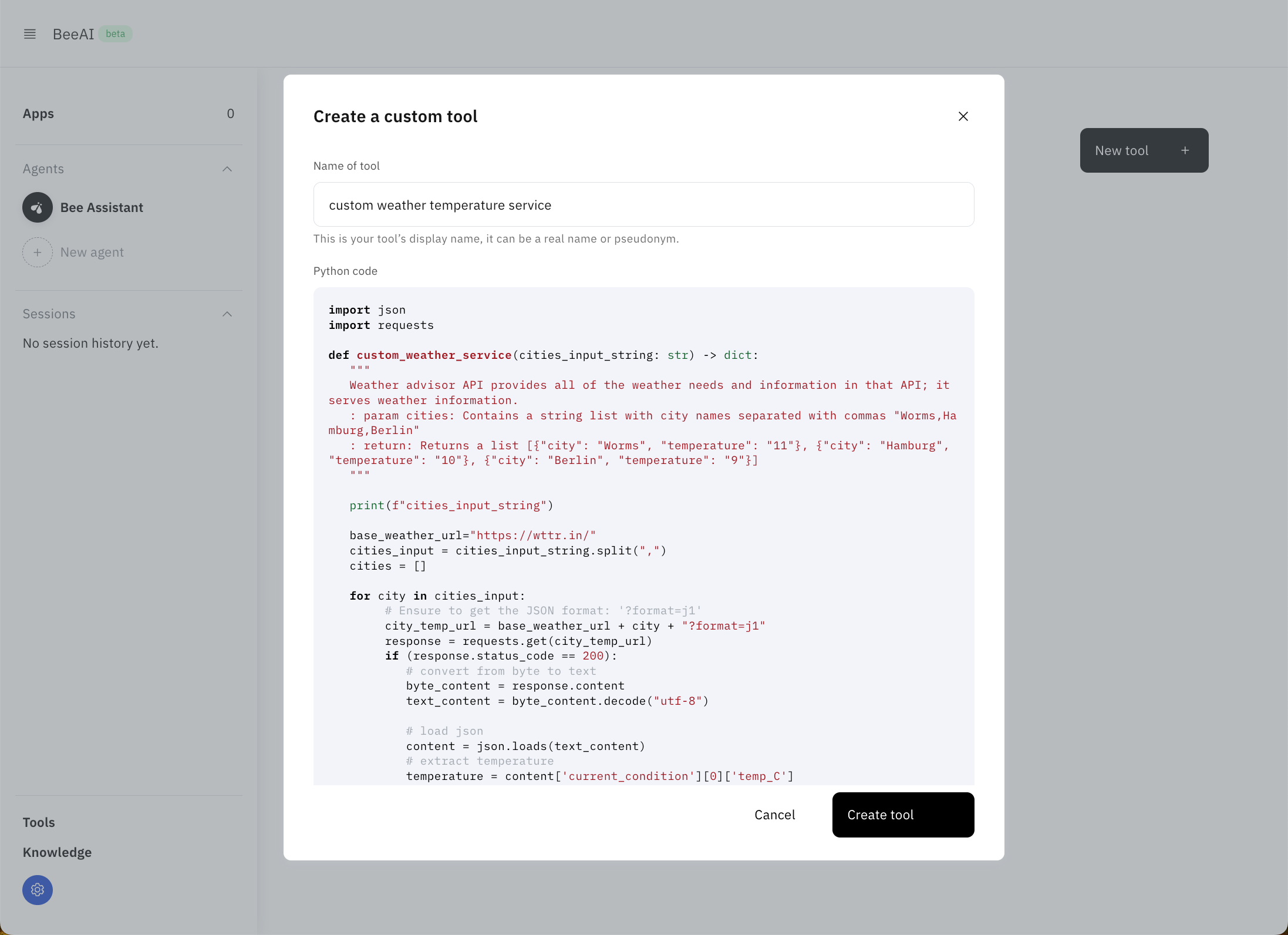This screenshot has height=935, width=1288.
Task: Open settings via the gear icon
Action: click(x=38, y=890)
